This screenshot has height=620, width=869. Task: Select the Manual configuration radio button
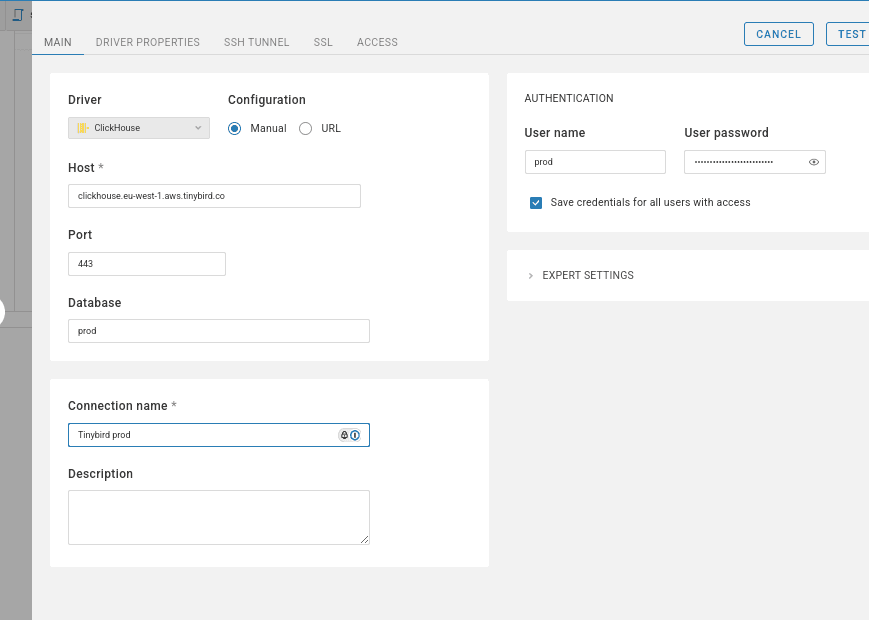pyautogui.click(x=233, y=128)
